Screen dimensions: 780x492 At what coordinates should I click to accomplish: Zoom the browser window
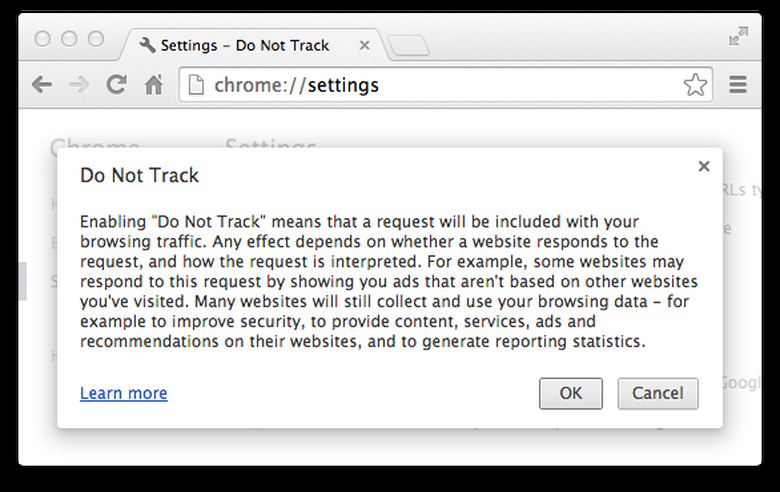pos(96,39)
